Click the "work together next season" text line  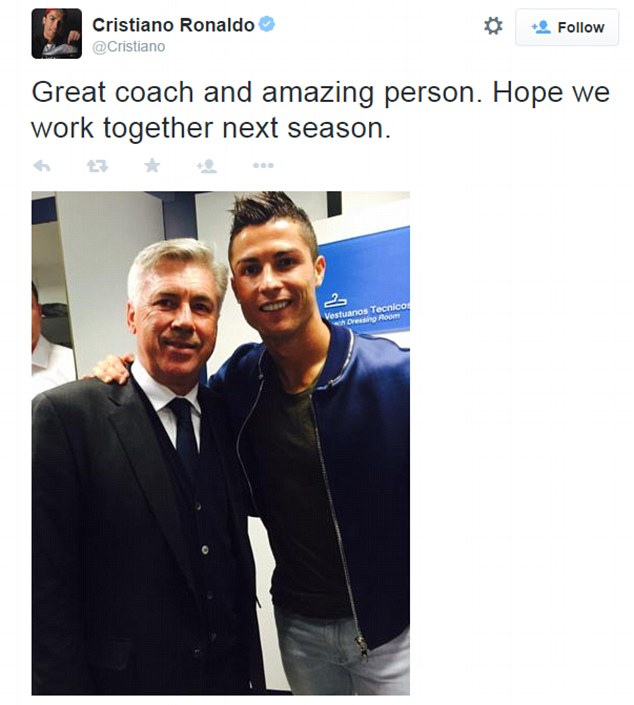coord(210,128)
